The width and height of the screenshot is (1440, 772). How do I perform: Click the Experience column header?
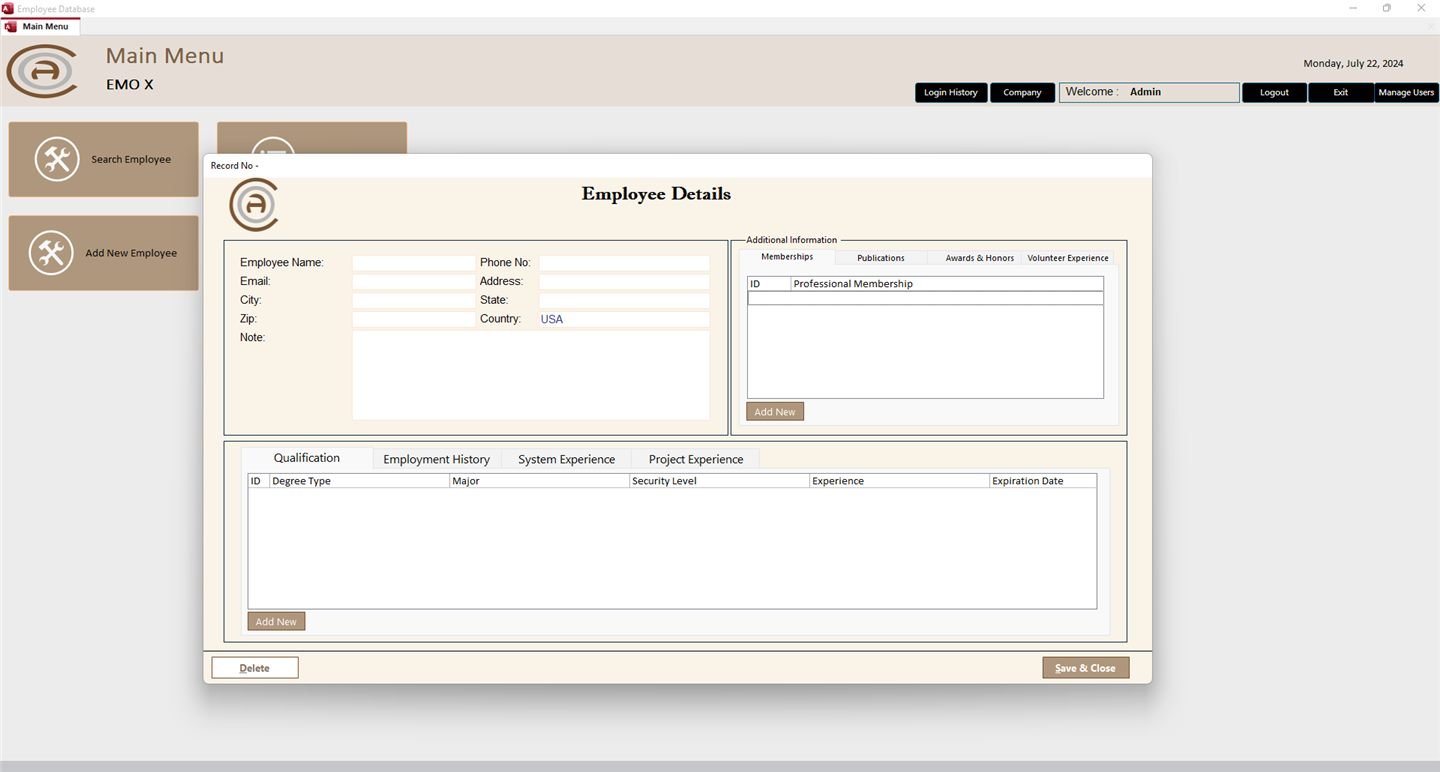click(x=899, y=481)
